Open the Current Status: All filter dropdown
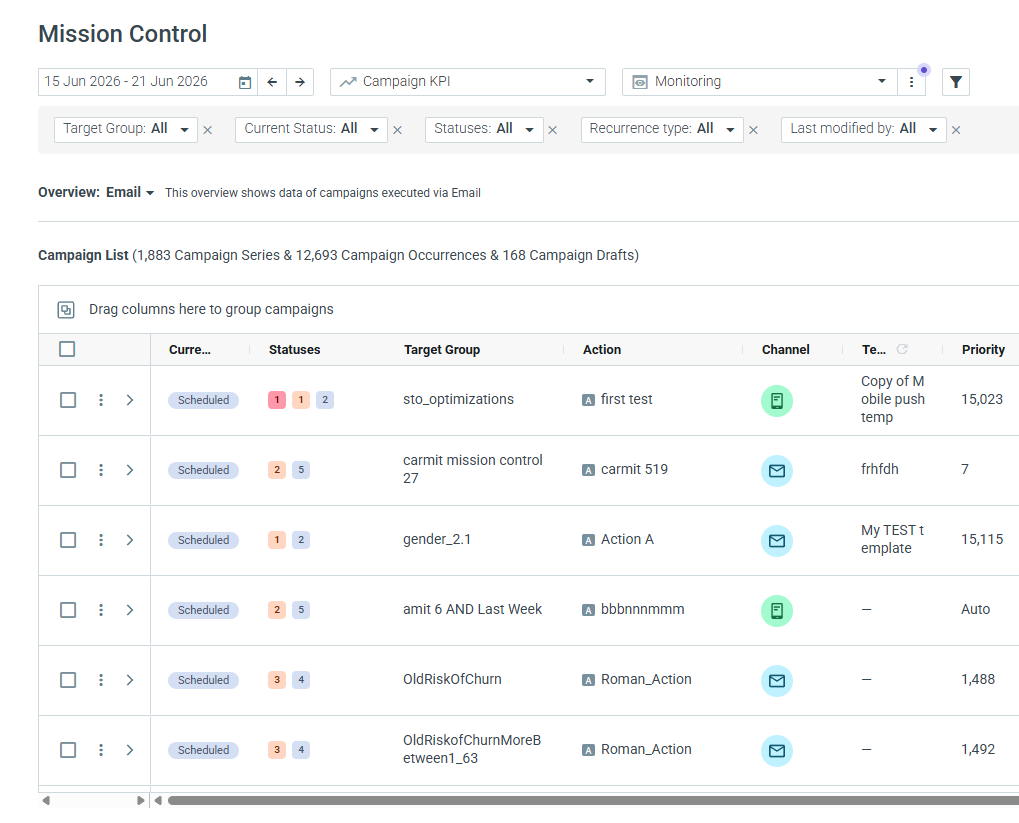The height and width of the screenshot is (823, 1019). pos(311,129)
